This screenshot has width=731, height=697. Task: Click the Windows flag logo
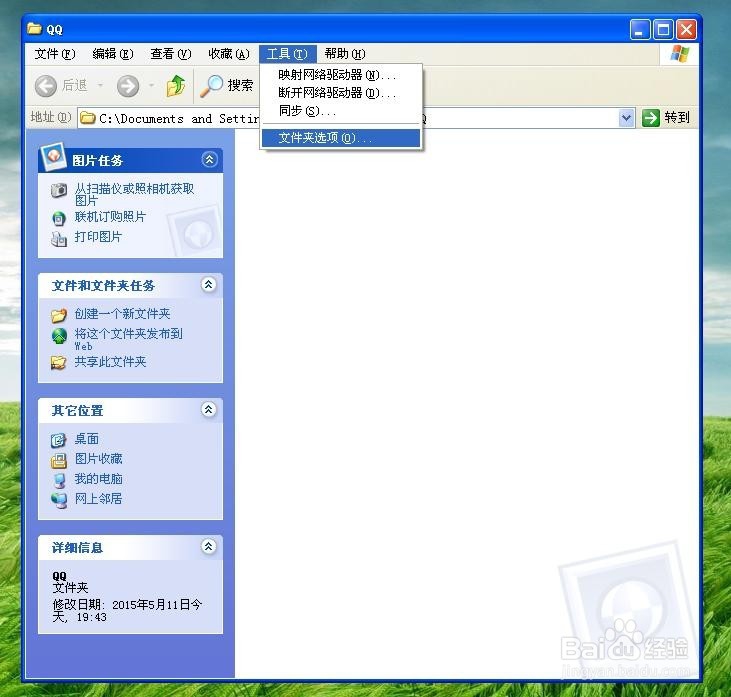coord(680,54)
